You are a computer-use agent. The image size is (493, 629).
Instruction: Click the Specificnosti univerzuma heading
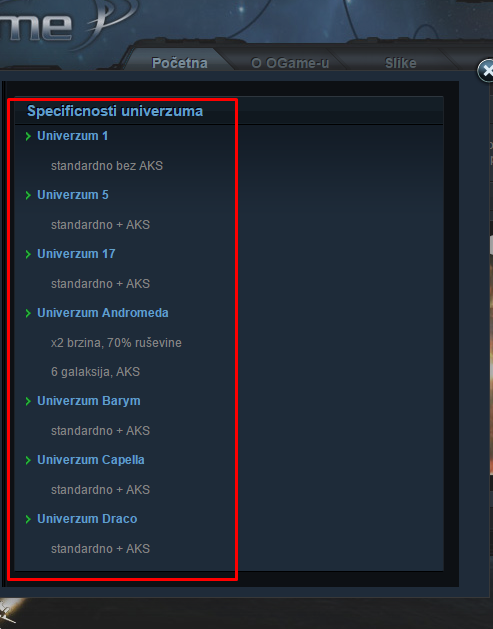coord(115,111)
